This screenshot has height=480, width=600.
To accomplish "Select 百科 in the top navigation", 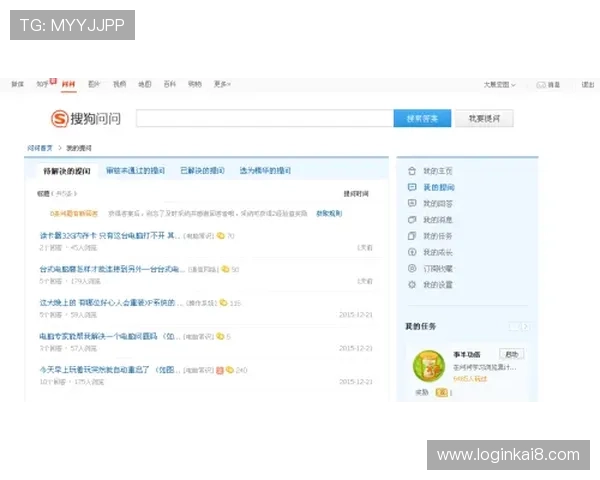I will (x=170, y=84).
